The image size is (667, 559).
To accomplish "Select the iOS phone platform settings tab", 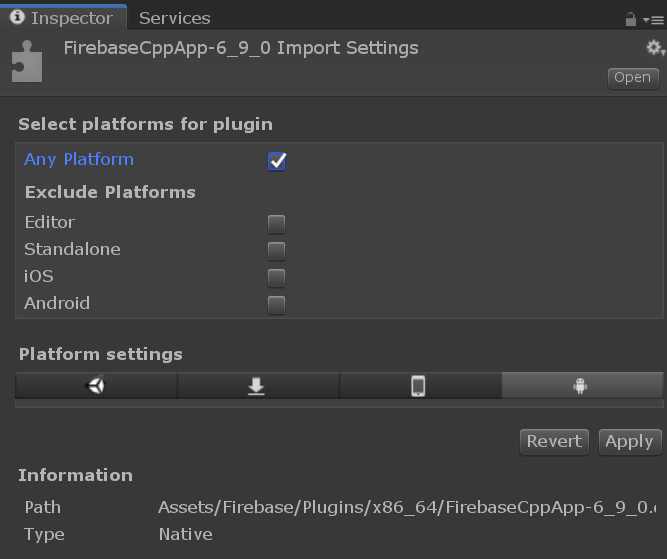I will 420,386.
